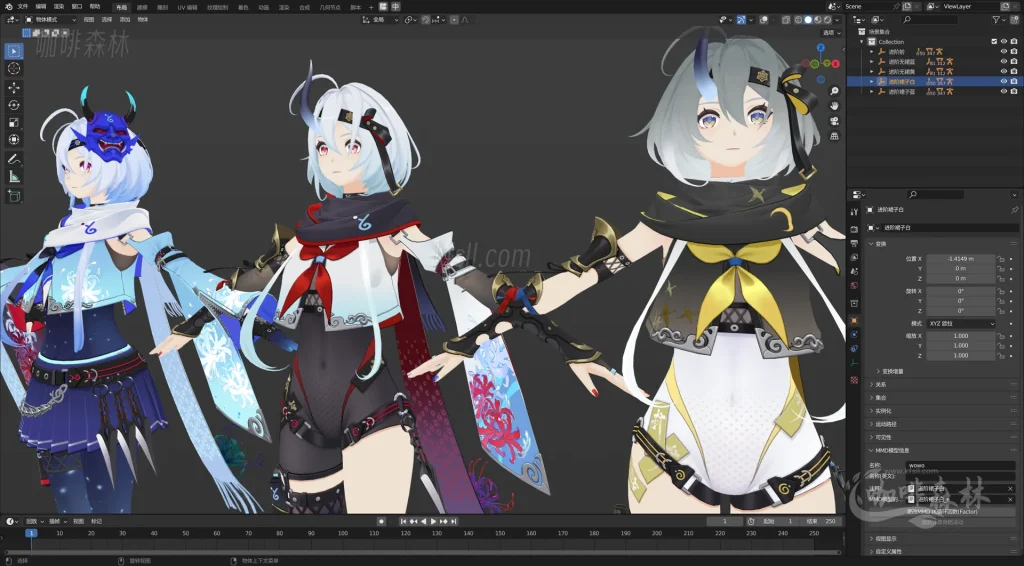1024x566 pixels.
Task: Select the Measure tool
Action: (14, 177)
